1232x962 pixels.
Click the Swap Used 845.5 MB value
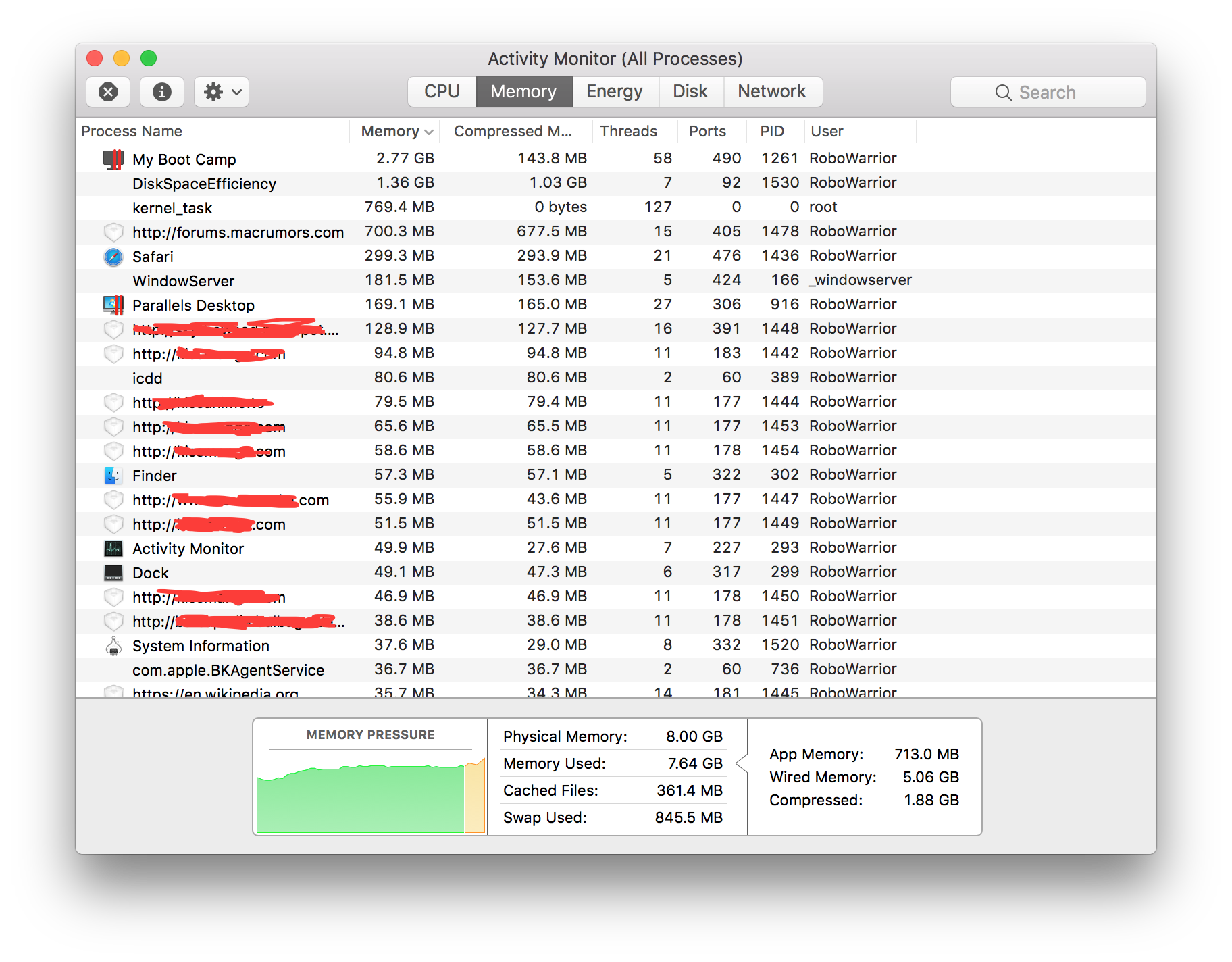pos(689,817)
